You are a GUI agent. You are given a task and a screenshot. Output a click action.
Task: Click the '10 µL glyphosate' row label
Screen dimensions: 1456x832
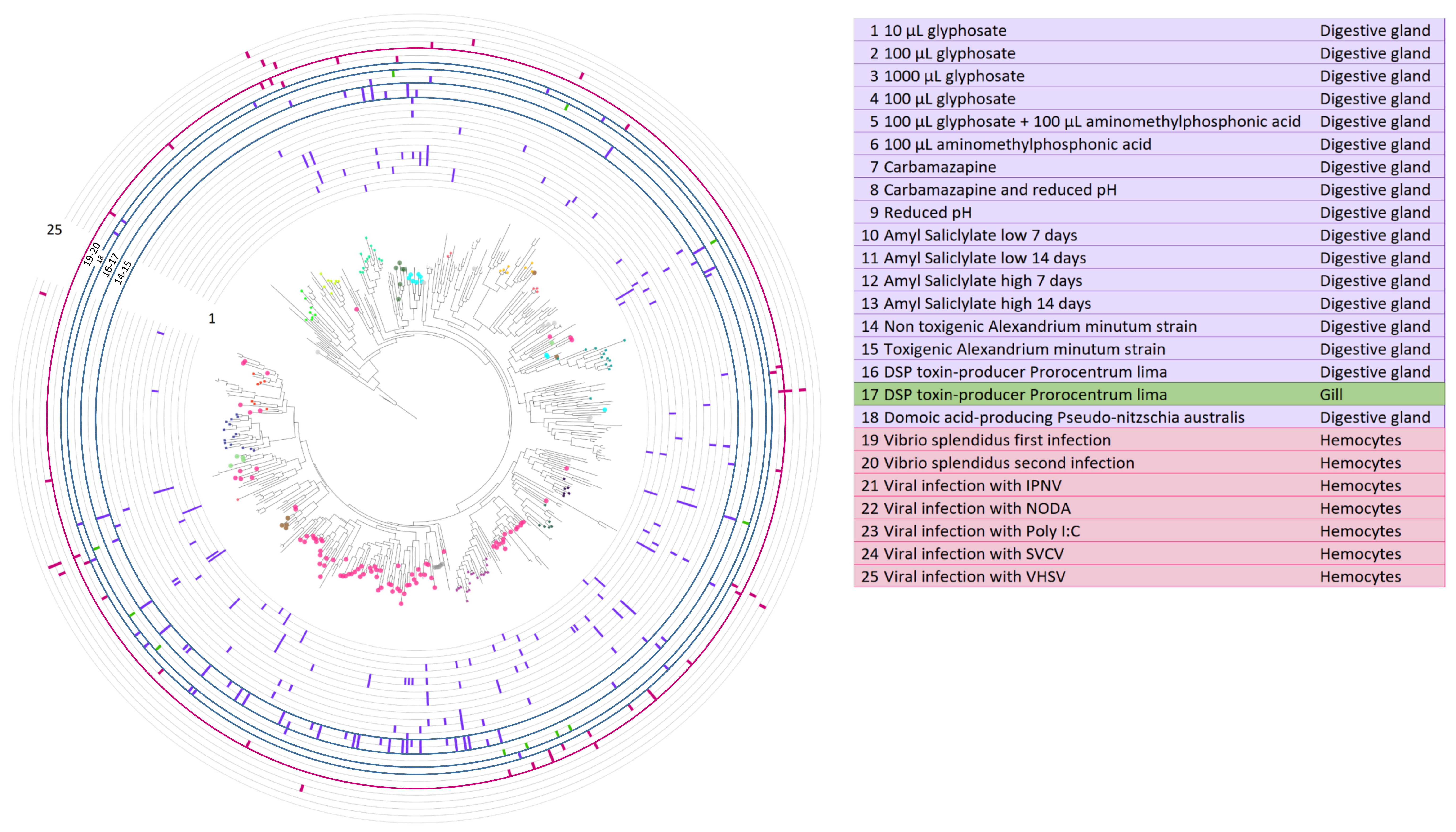coord(945,30)
